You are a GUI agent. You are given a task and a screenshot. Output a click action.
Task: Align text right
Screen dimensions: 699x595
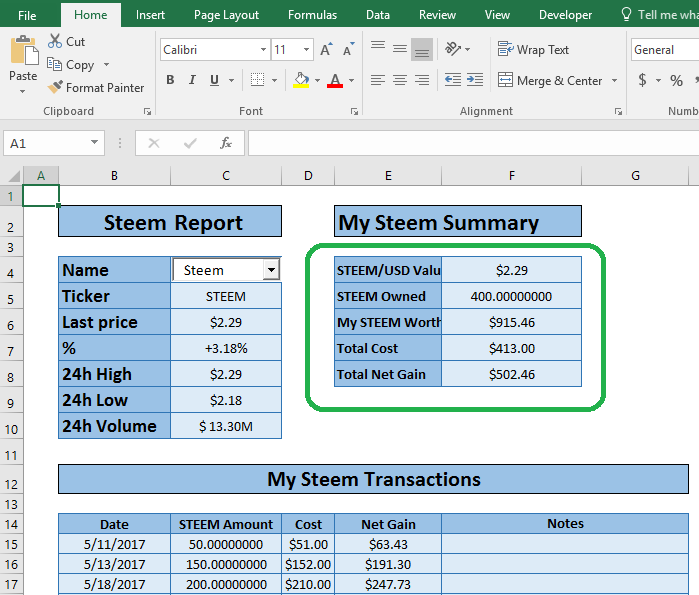[x=422, y=80]
